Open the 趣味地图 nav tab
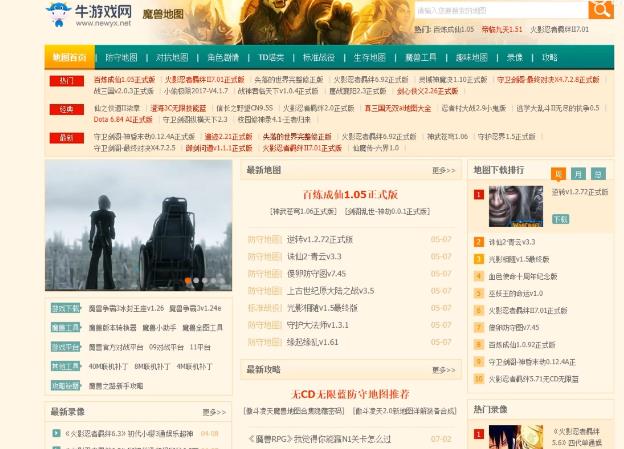624x449 pixels. 472,57
